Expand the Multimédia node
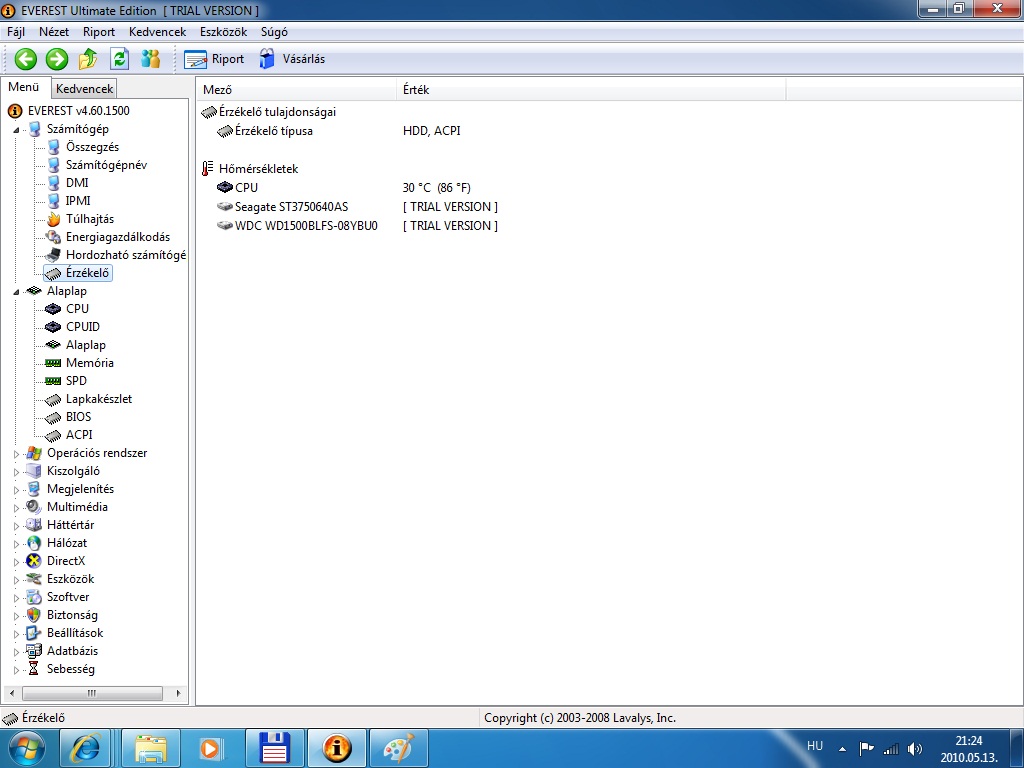 point(16,507)
